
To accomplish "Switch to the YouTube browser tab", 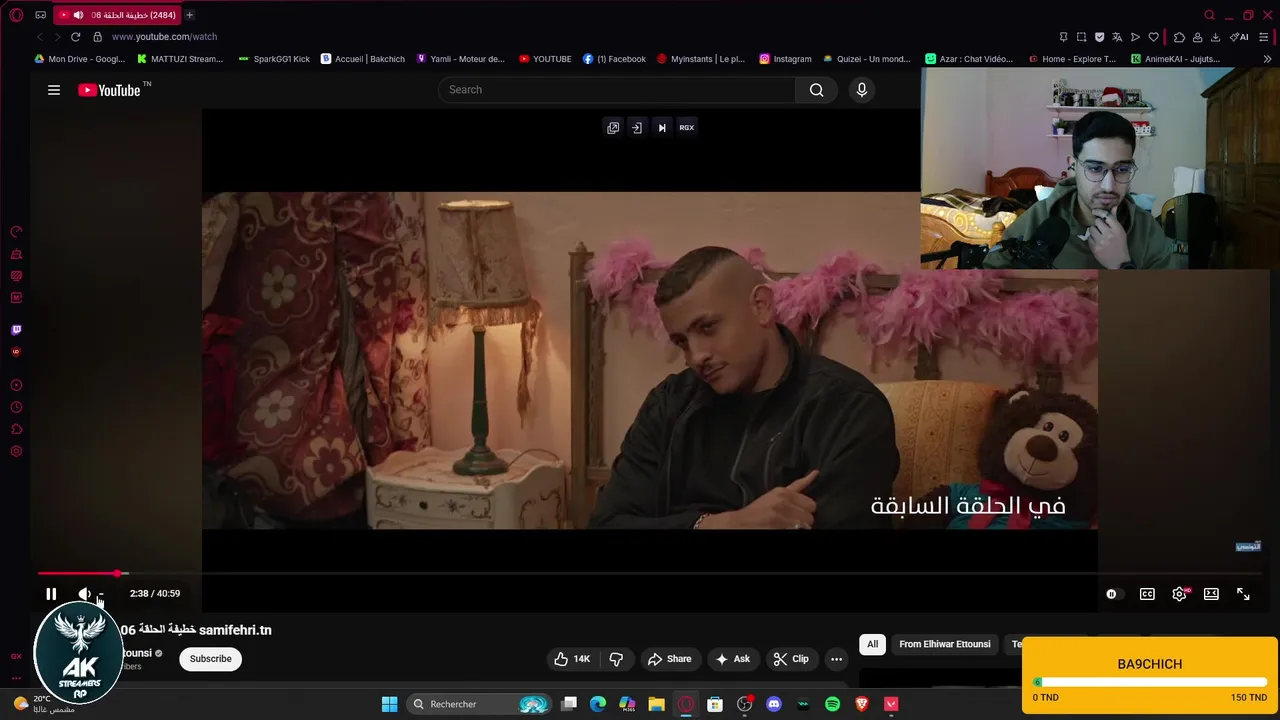I will [118, 15].
